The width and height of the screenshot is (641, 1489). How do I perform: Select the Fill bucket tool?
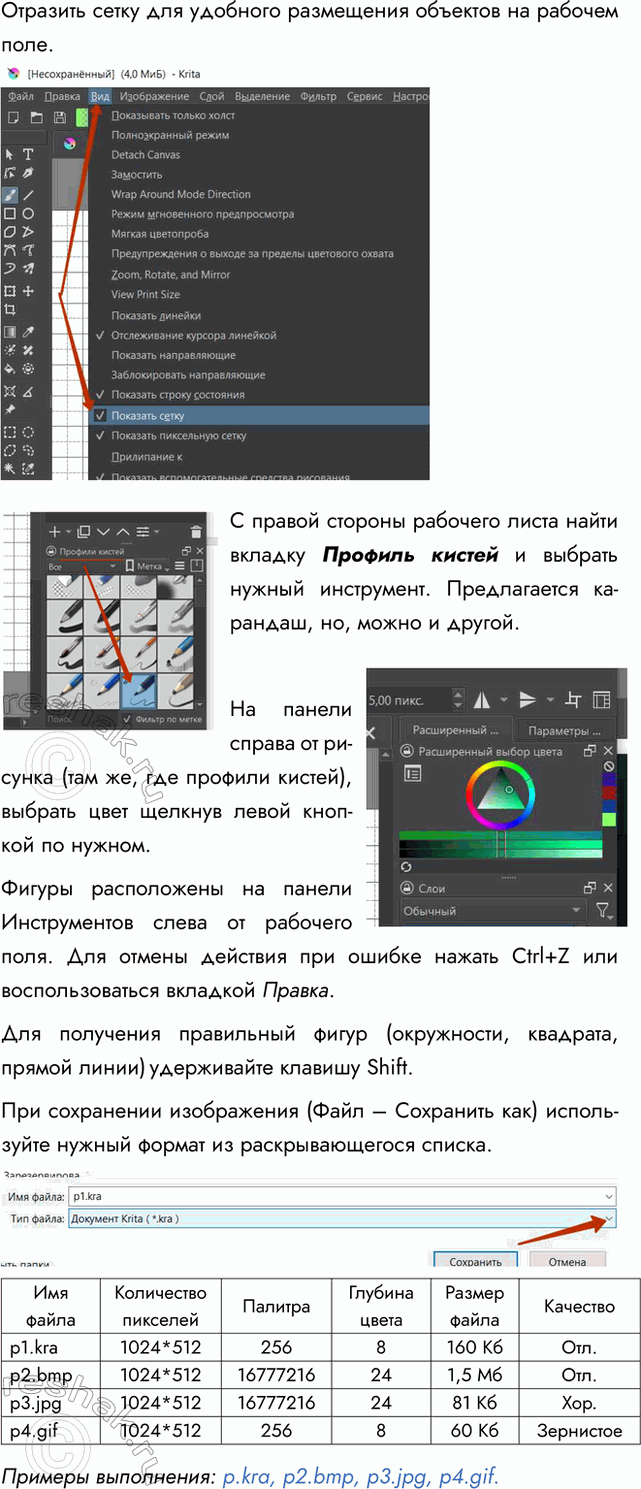tap(10, 369)
